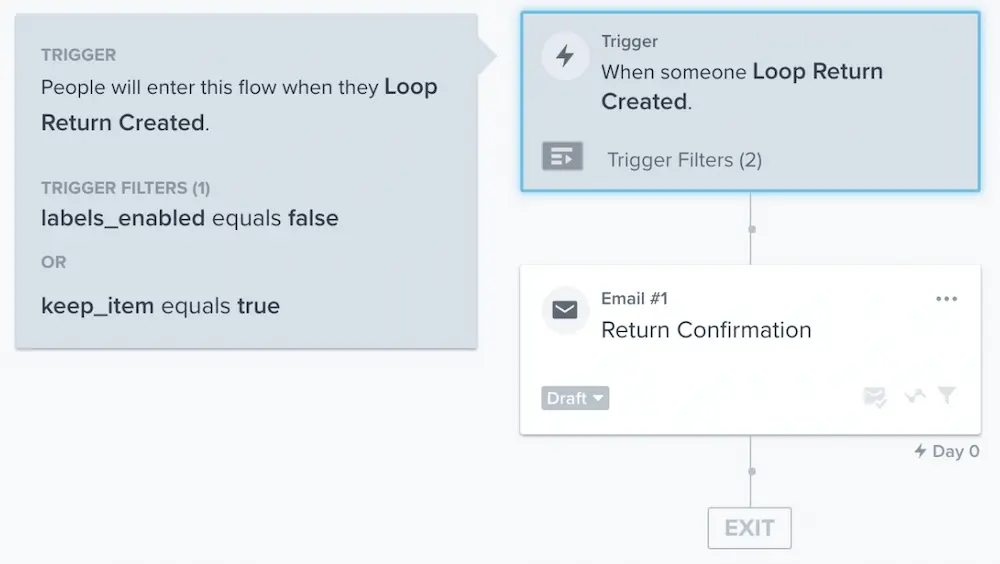
Task: Open the Email #1 three-dots menu
Action: [x=946, y=299]
